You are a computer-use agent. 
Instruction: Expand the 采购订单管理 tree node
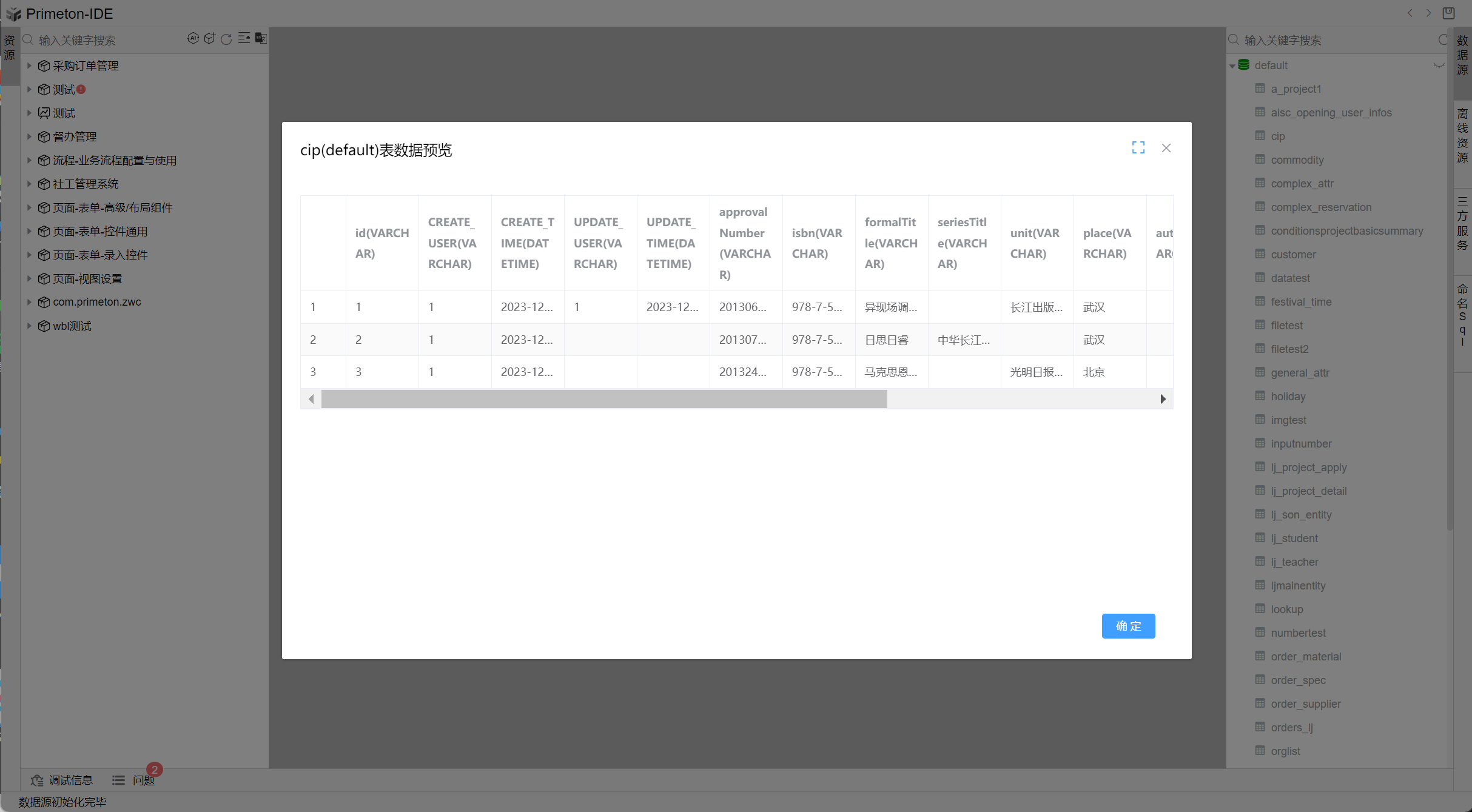29,65
